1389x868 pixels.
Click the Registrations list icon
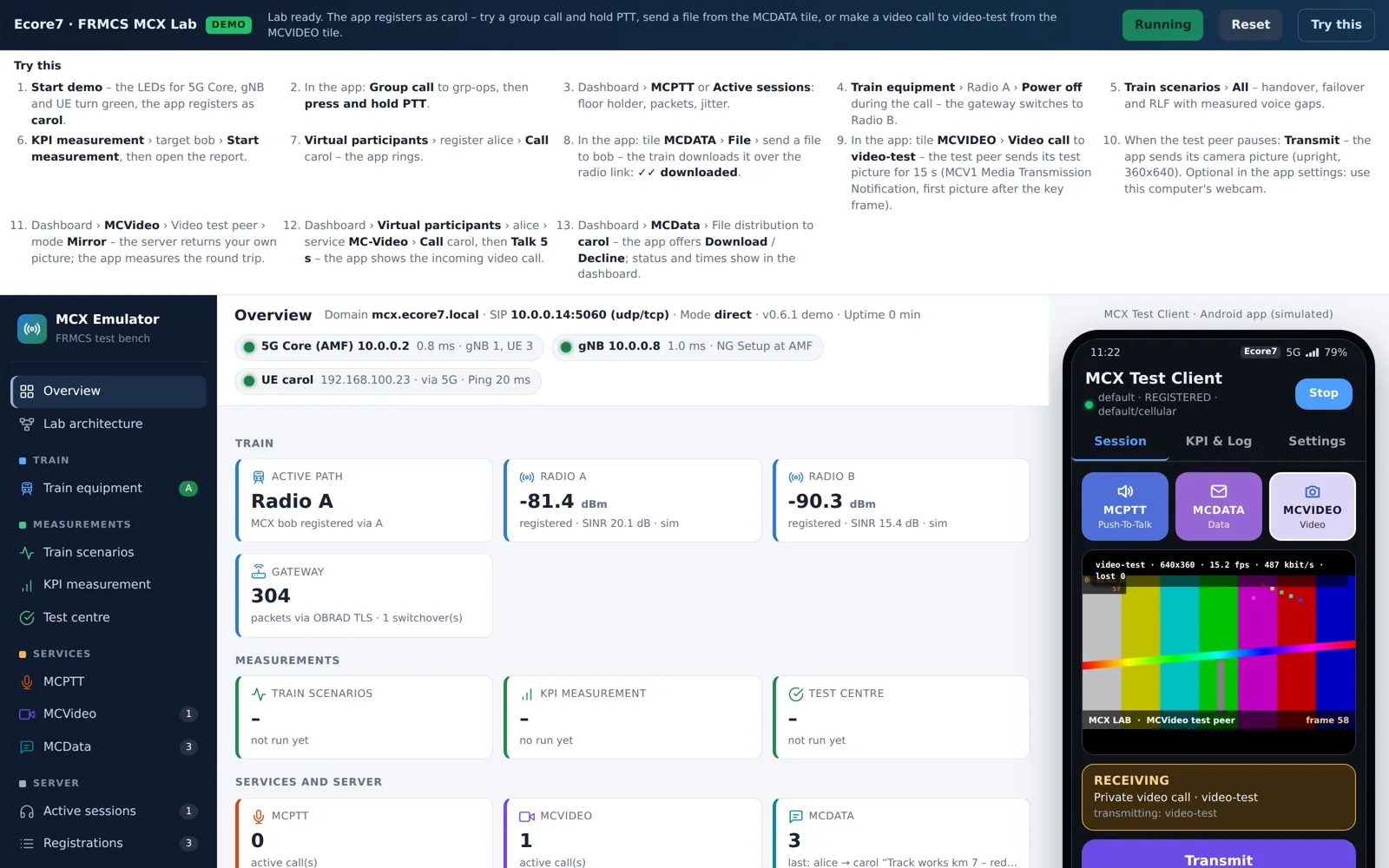click(x=27, y=844)
